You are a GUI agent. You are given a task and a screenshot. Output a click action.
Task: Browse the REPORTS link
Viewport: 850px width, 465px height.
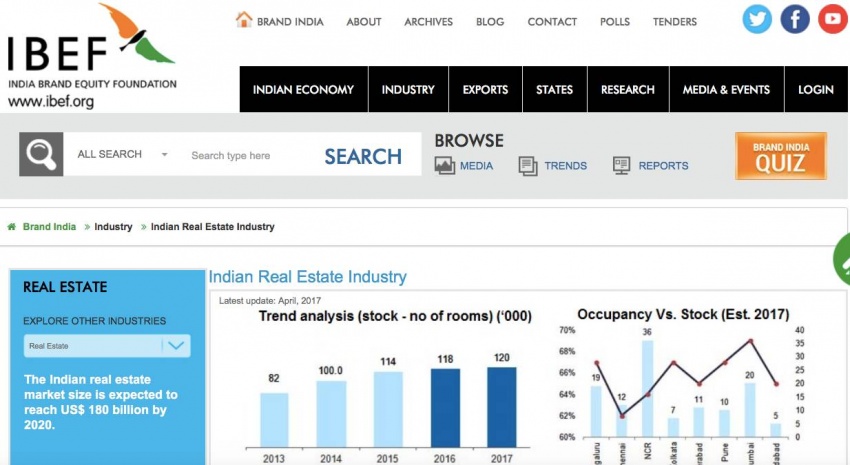click(x=663, y=166)
